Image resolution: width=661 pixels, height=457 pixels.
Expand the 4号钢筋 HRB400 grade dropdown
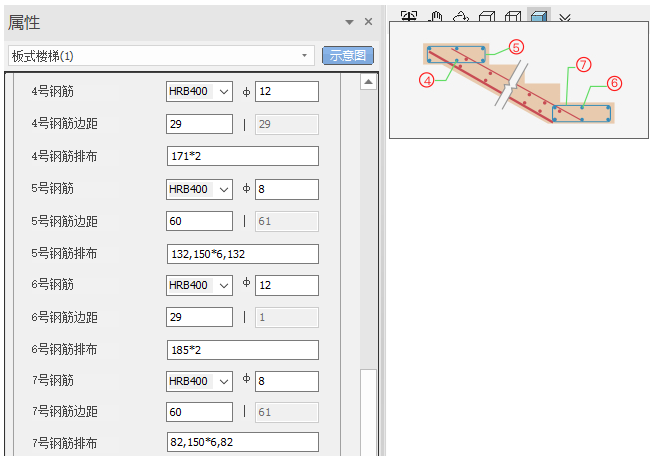pos(223,92)
